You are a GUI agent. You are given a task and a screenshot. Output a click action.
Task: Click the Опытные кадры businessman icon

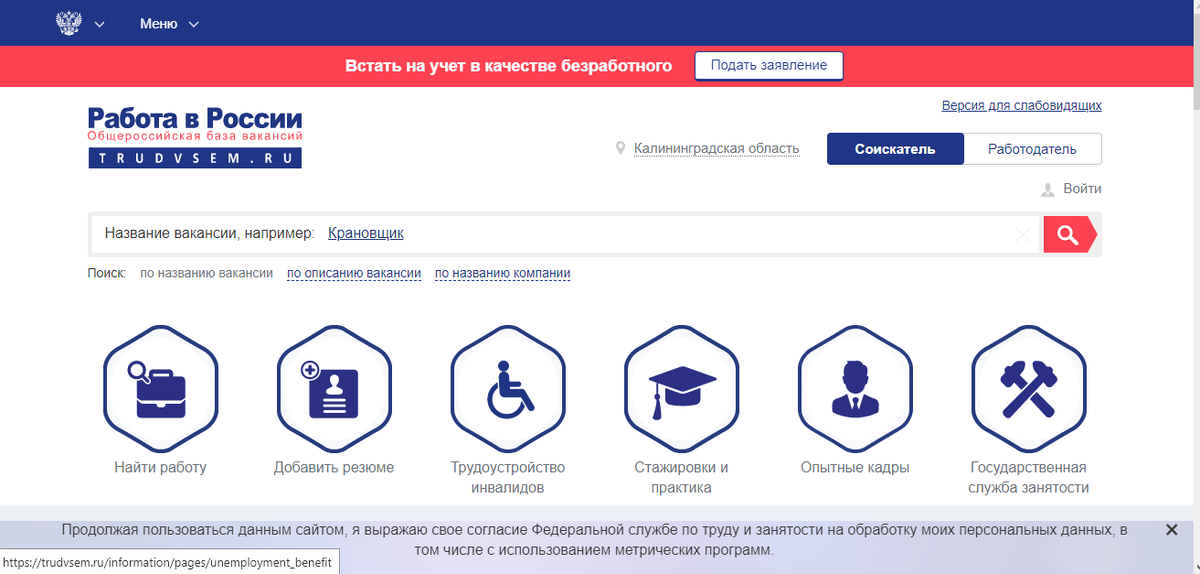point(855,389)
